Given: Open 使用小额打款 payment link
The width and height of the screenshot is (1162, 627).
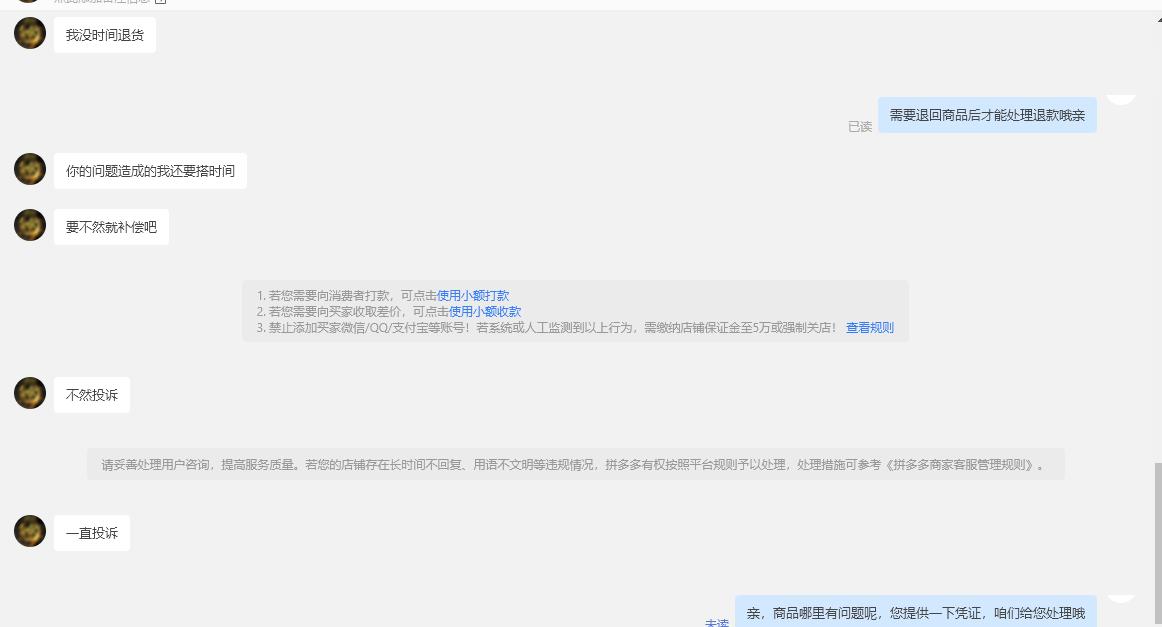Looking at the screenshot, I should (473, 295).
